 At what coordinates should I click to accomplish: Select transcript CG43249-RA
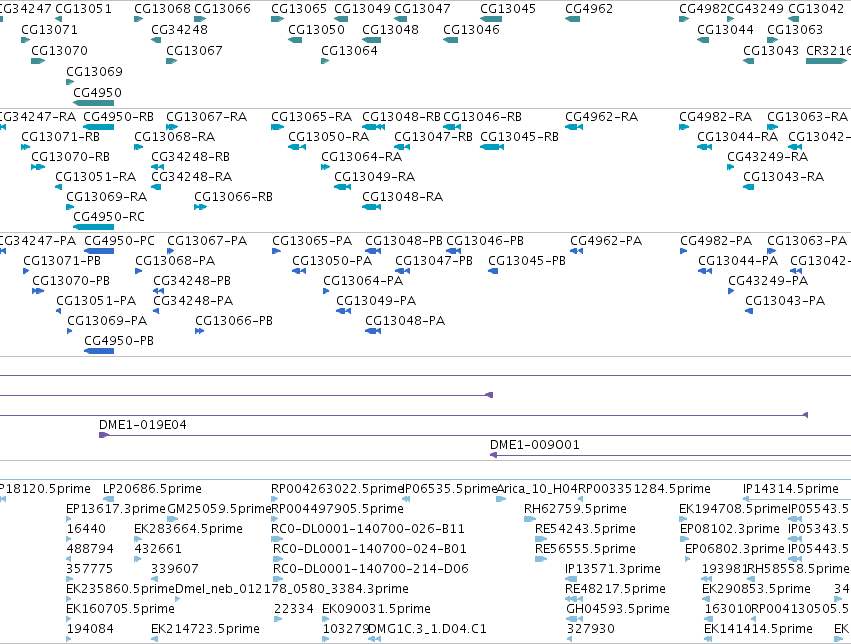767,157
